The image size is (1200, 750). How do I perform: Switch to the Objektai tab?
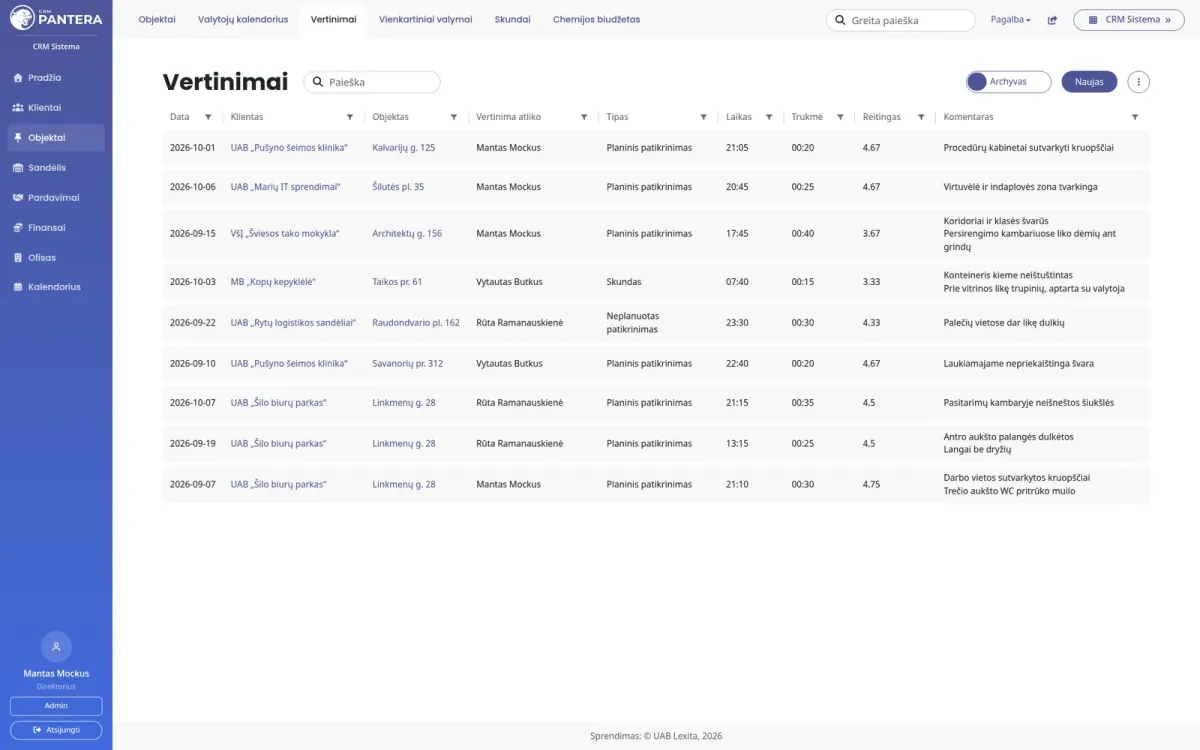(x=157, y=19)
